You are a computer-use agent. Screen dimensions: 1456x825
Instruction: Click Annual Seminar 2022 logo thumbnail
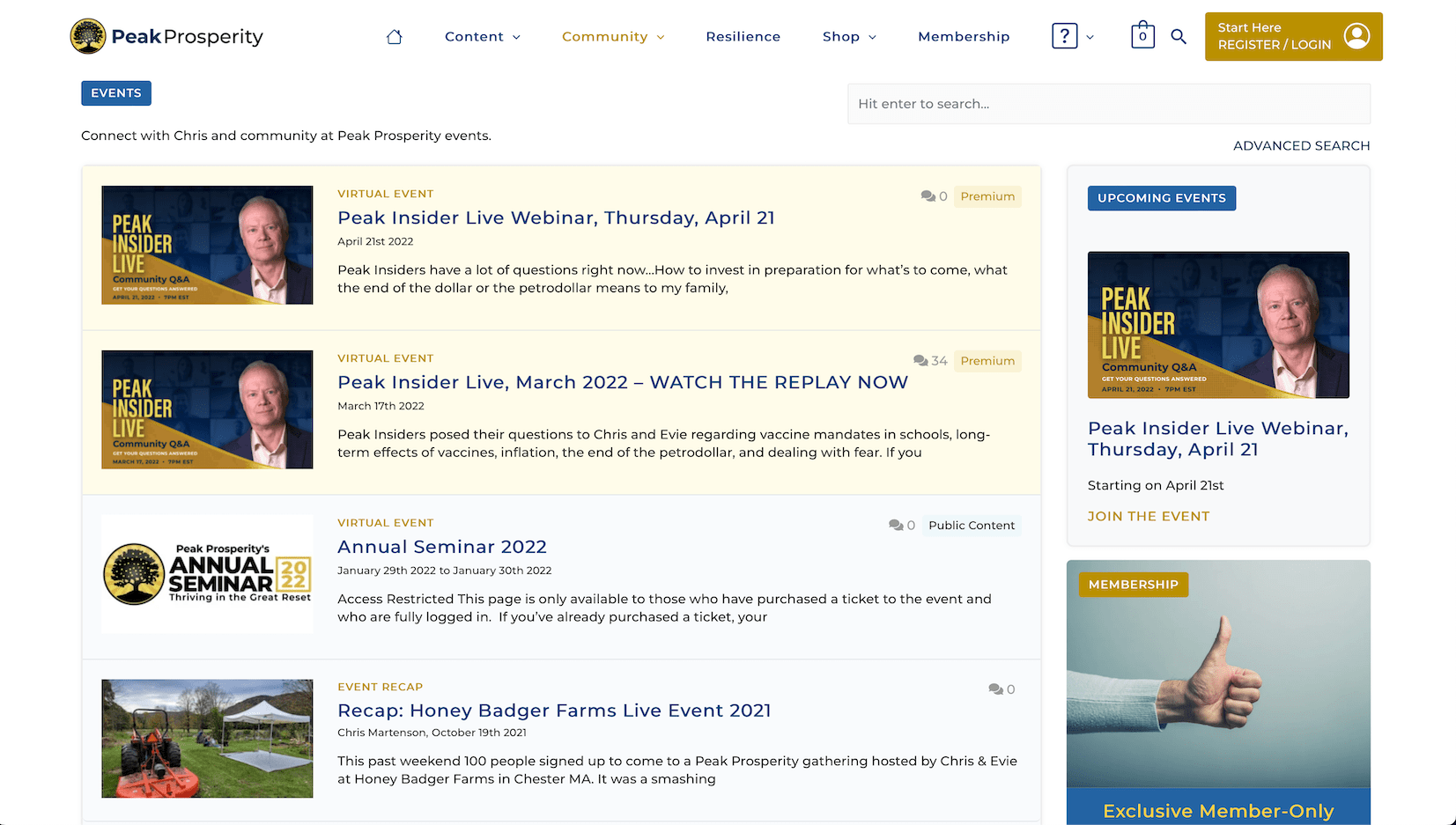(x=207, y=574)
